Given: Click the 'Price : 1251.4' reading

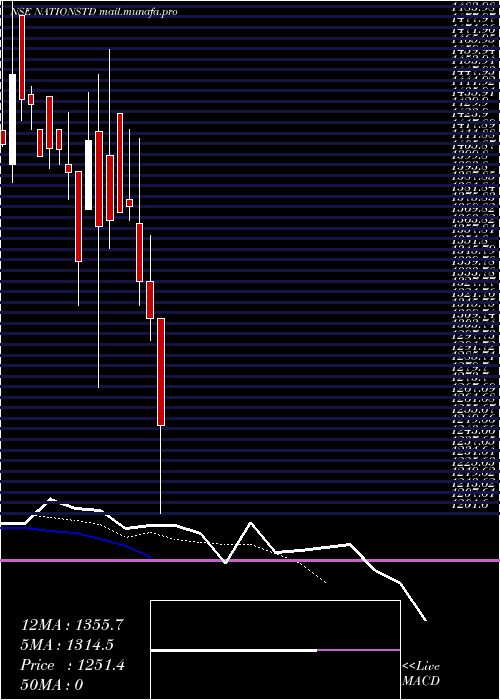Looking at the screenshot, I should [x=73, y=665].
